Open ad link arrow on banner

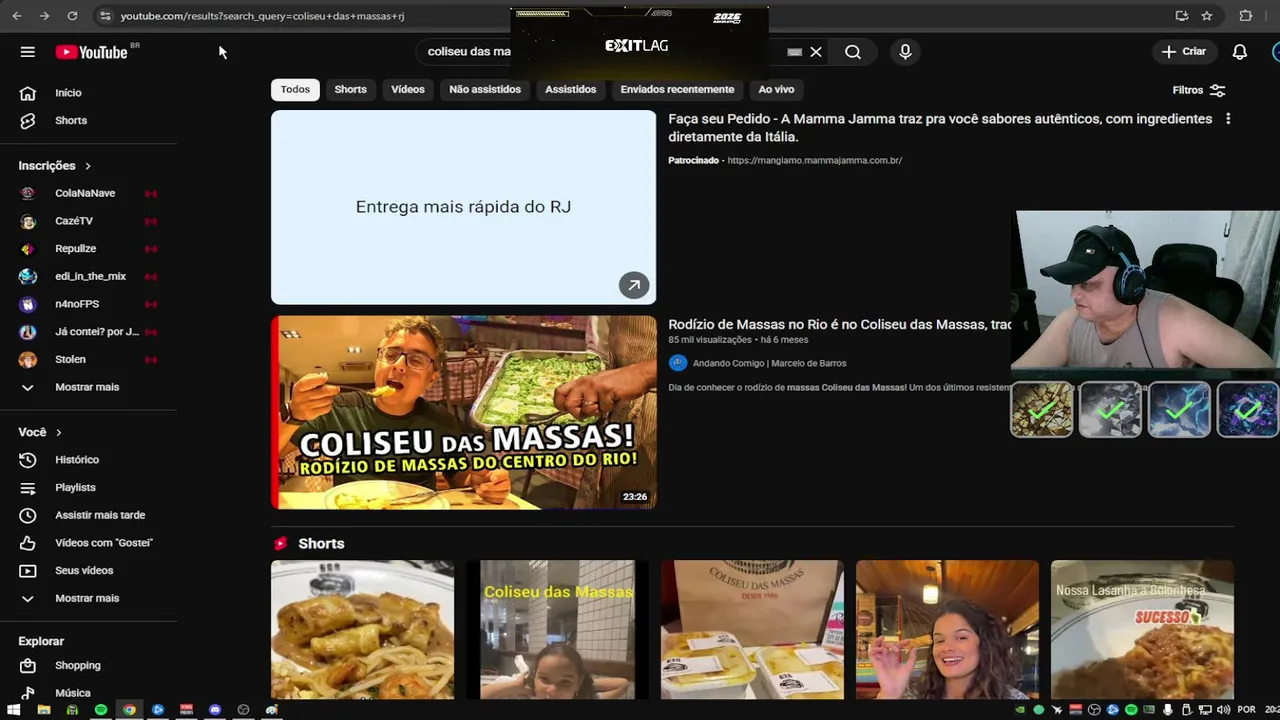point(634,285)
